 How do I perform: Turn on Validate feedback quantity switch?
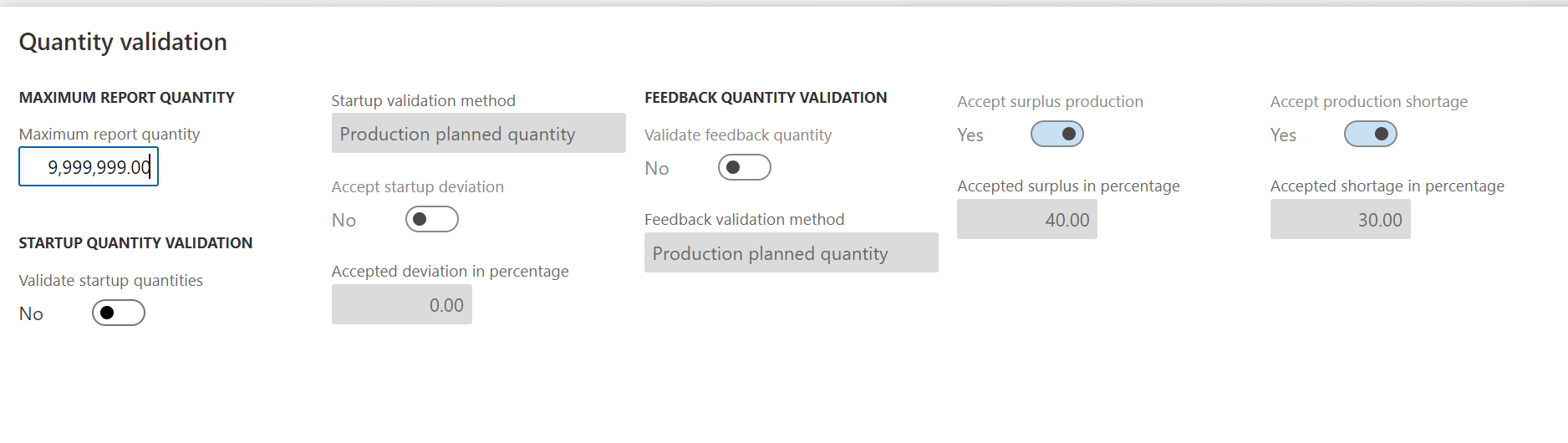click(744, 168)
